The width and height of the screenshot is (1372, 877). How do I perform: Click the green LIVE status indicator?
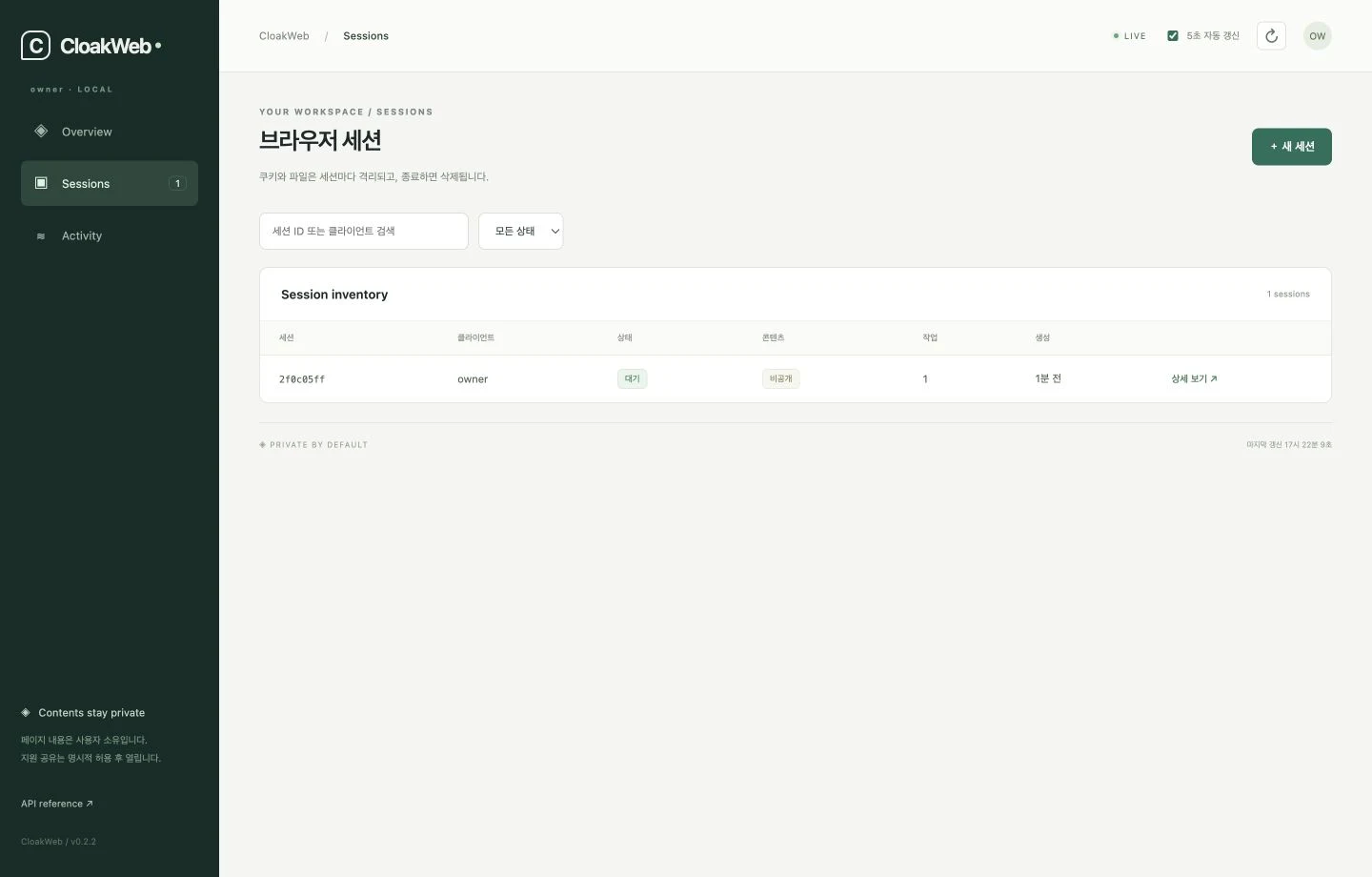pyautogui.click(x=1129, y=36)
